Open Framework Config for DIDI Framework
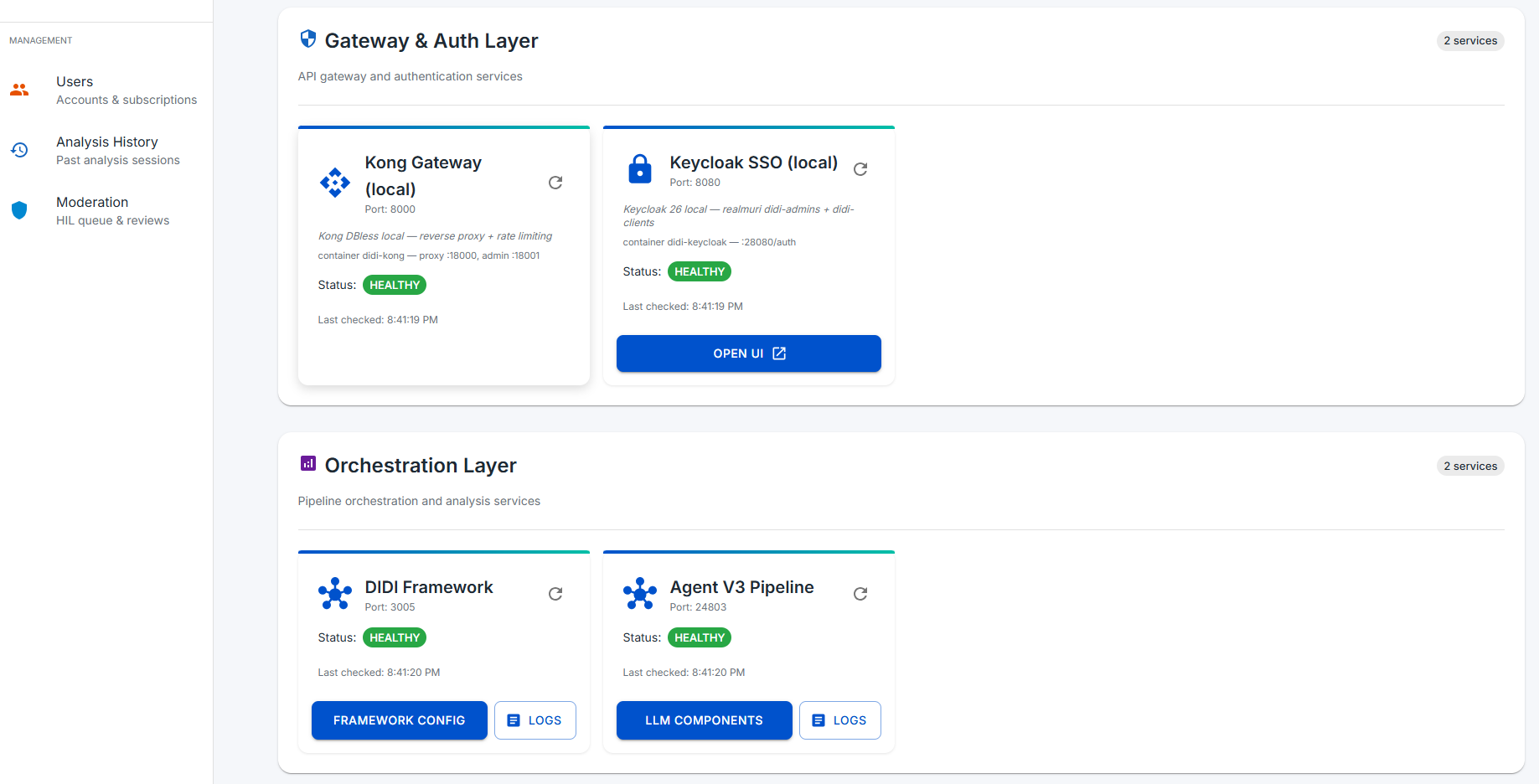Screen dimensions: 1539x784 [400, 720]
